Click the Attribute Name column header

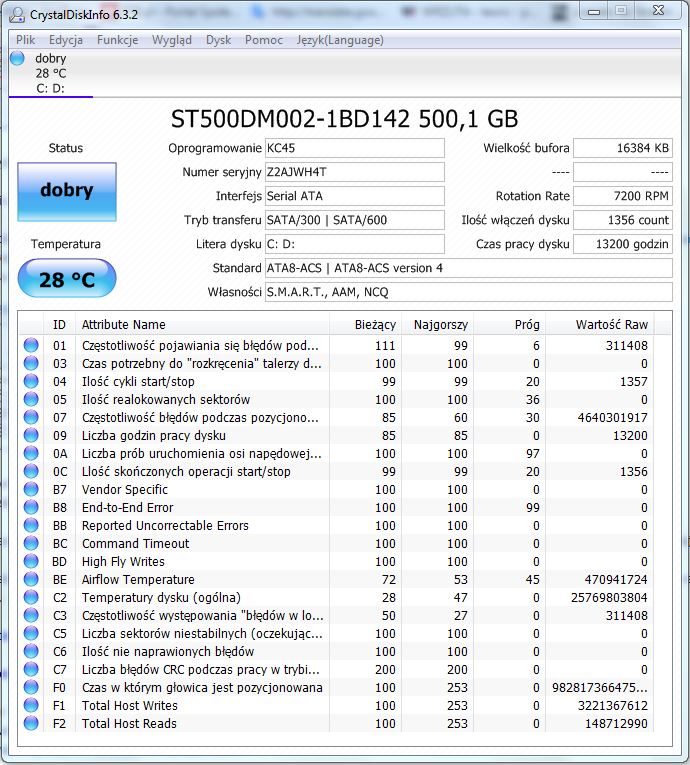pos(203,324)
